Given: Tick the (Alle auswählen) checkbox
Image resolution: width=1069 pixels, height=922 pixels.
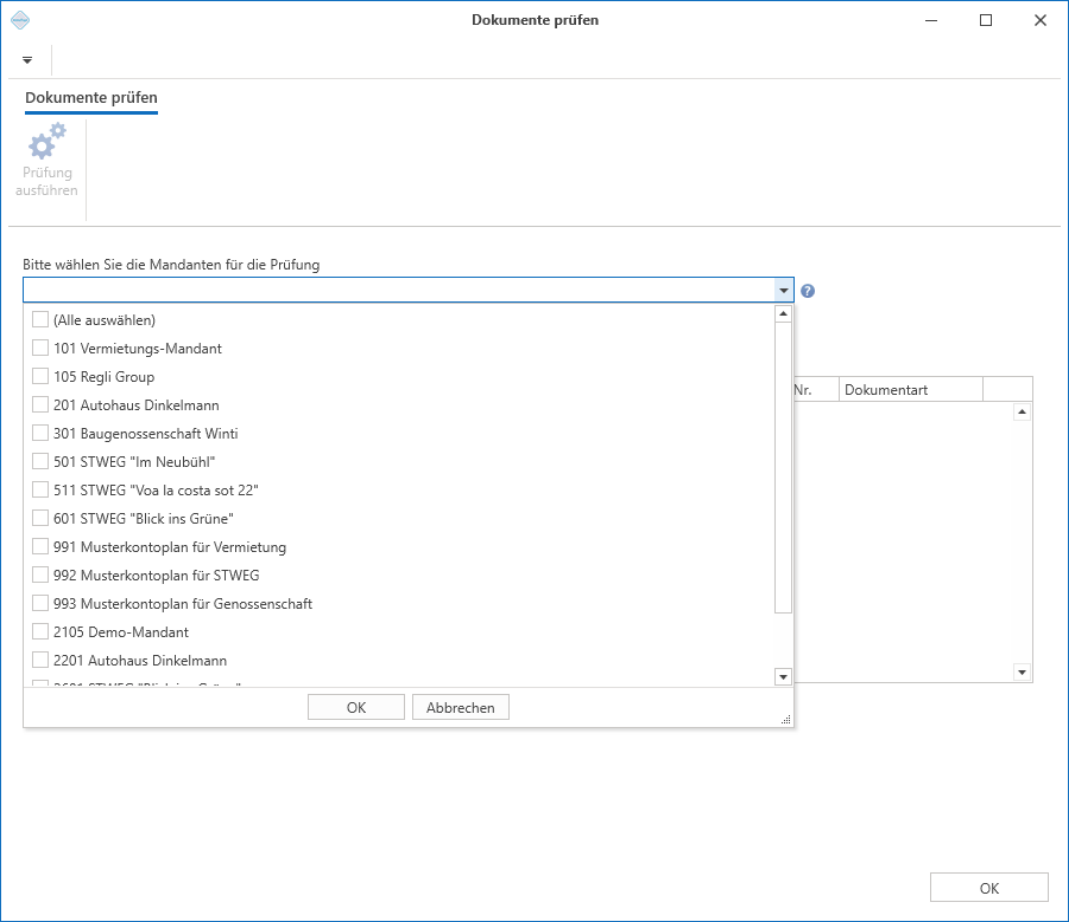Looking at the screenshot, I should 40,319.
